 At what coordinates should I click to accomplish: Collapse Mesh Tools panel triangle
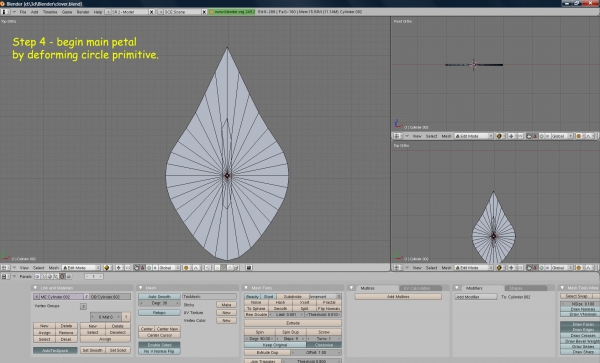click(246, 288)
